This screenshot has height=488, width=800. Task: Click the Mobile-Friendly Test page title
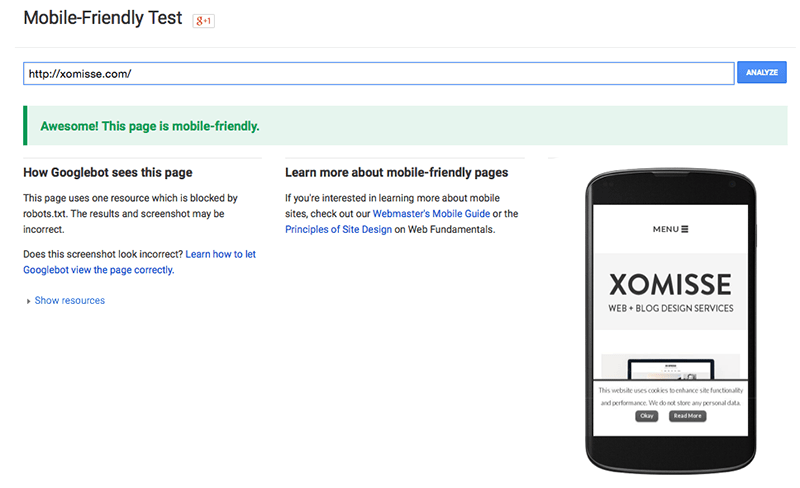(x=103, y=18)
